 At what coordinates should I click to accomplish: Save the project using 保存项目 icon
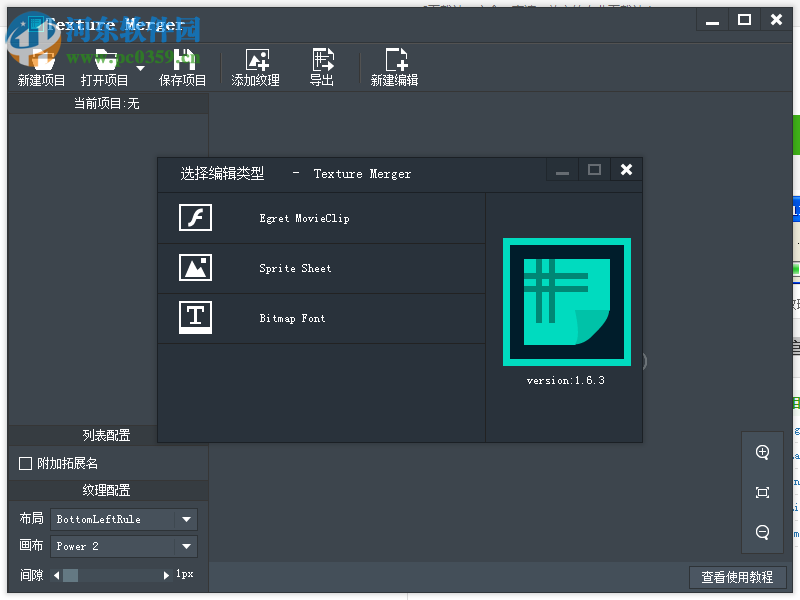tap(181, 65)
